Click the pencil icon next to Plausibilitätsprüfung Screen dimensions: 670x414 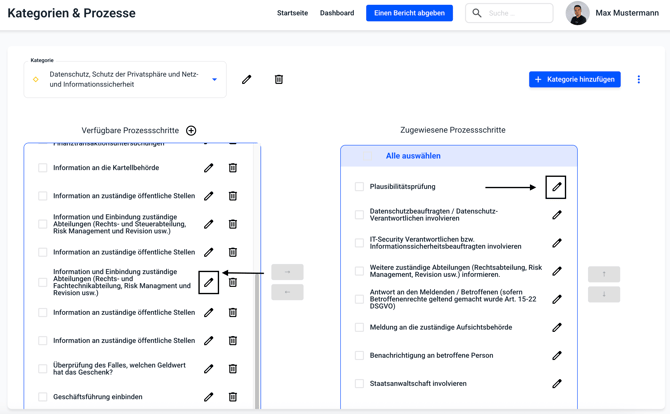point(556,187)
